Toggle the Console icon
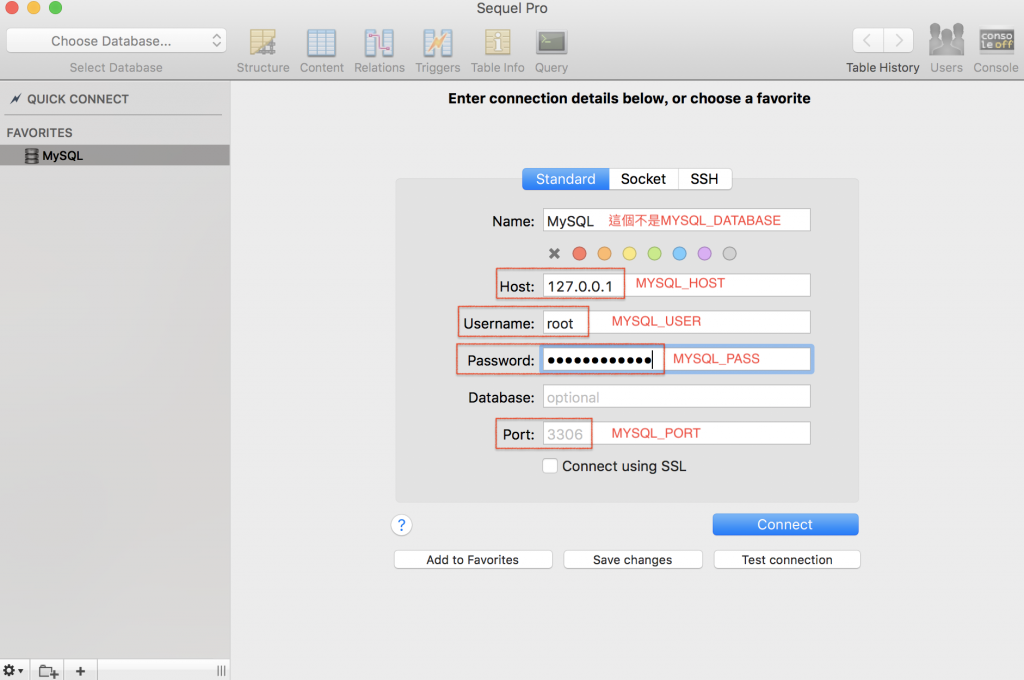Screen dimensions: 1024x680 click(996, 40)
